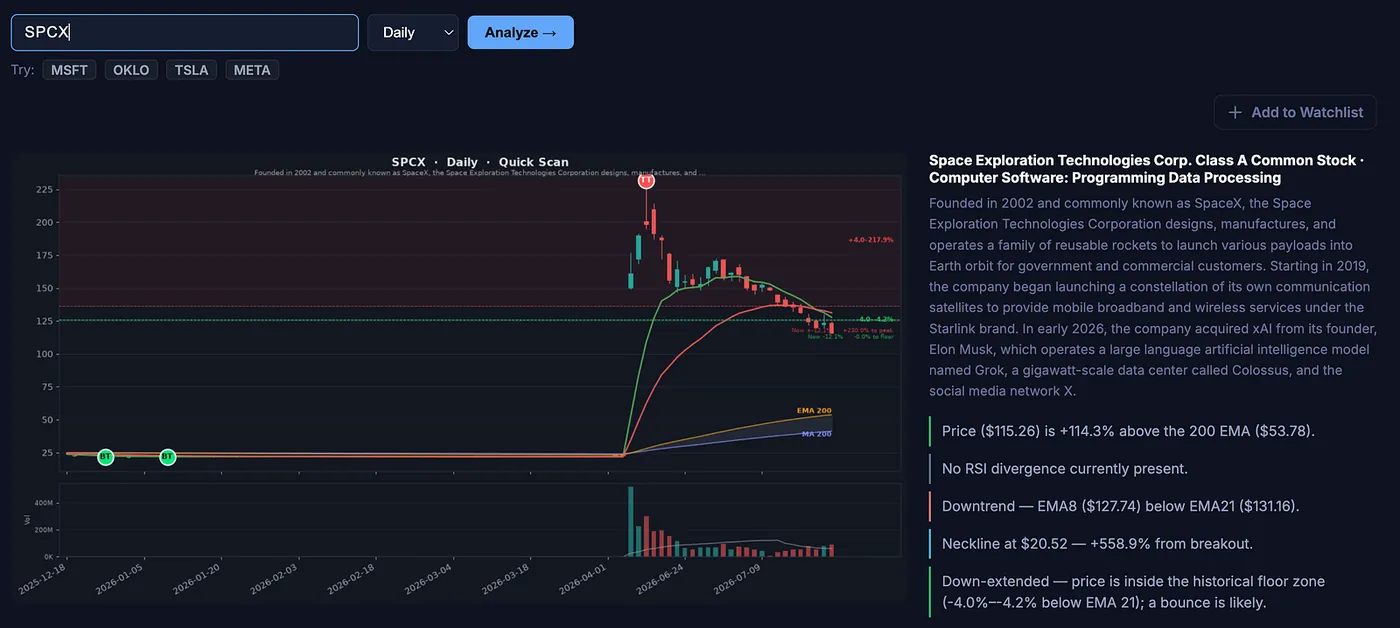1400x628 pixels.
Task: Click the 'Downtrend — EMA8 ($127.74)' line
Action: point(1121,506)
